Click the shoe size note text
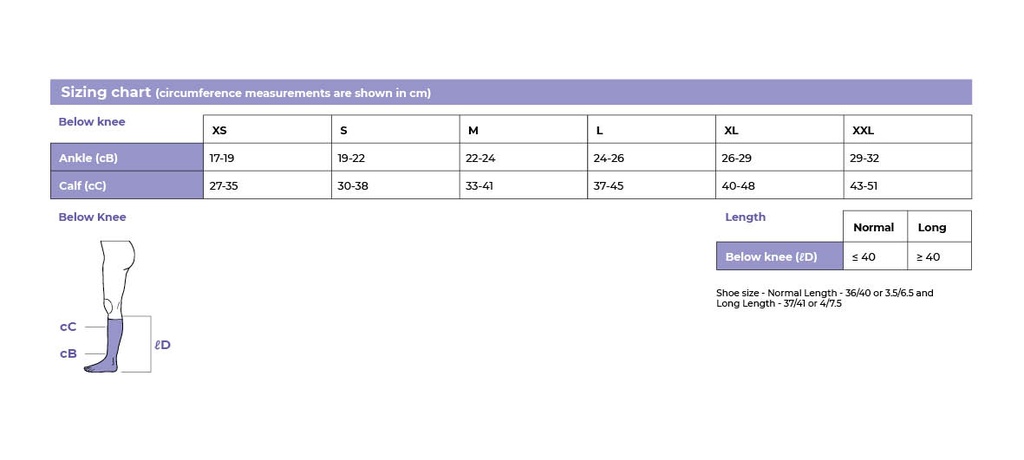Viewport: 1024px width, 460px height. pos(825,298)
